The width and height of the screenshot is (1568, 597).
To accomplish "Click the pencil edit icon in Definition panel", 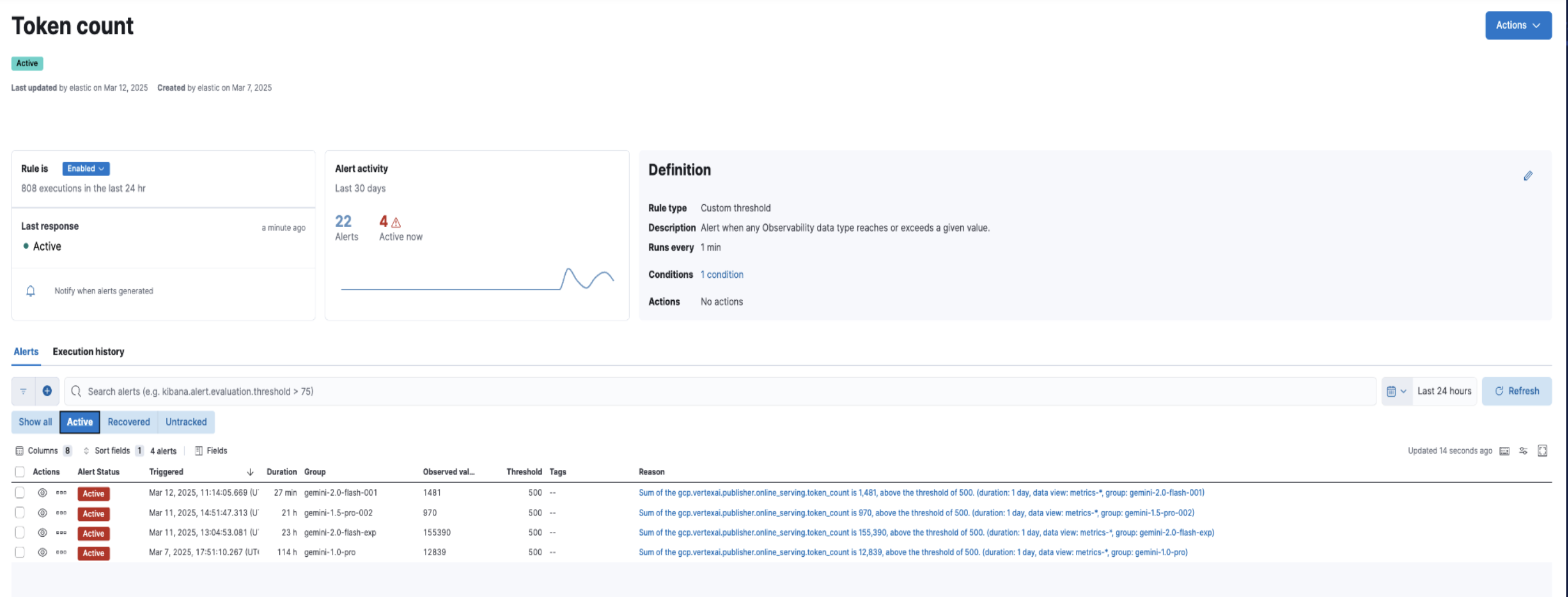I will tap(1528, 175).
